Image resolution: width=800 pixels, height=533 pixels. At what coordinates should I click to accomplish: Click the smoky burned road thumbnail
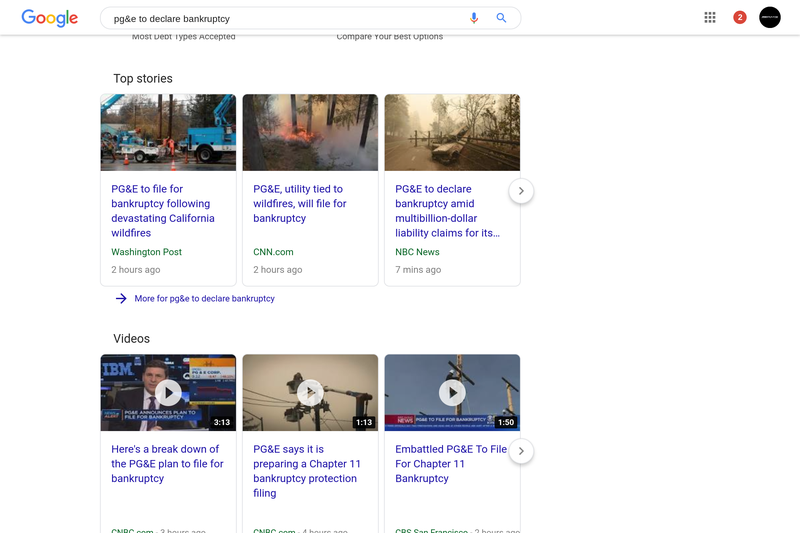(452, 133)
